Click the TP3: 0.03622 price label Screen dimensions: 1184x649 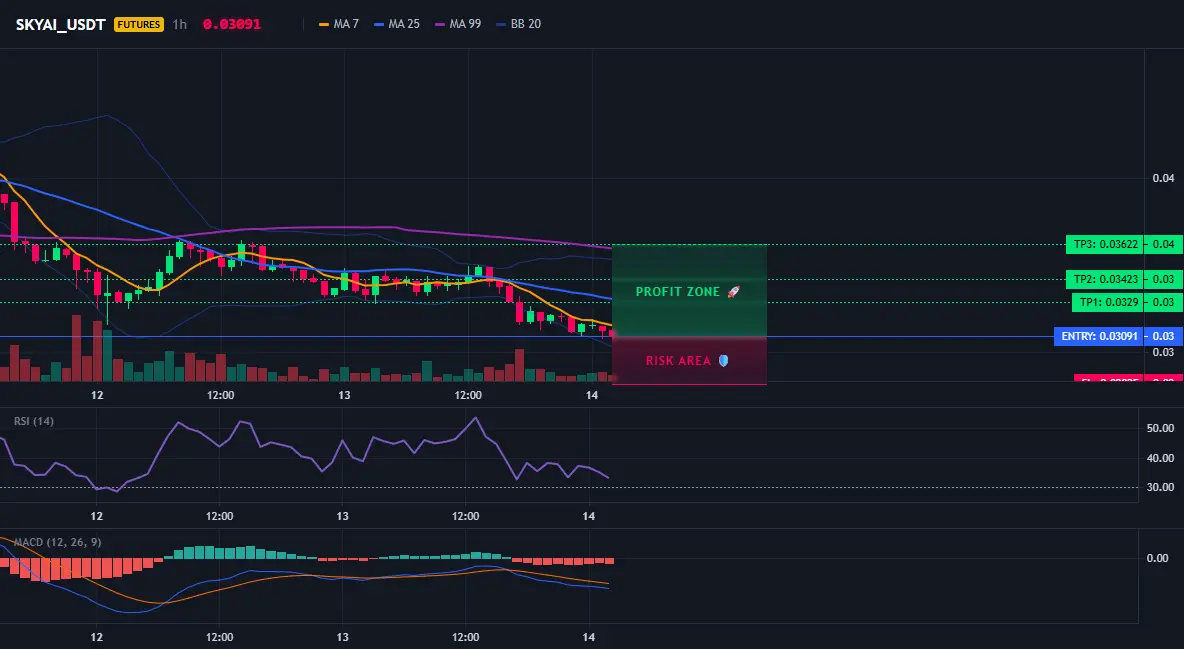(1105, 244)
